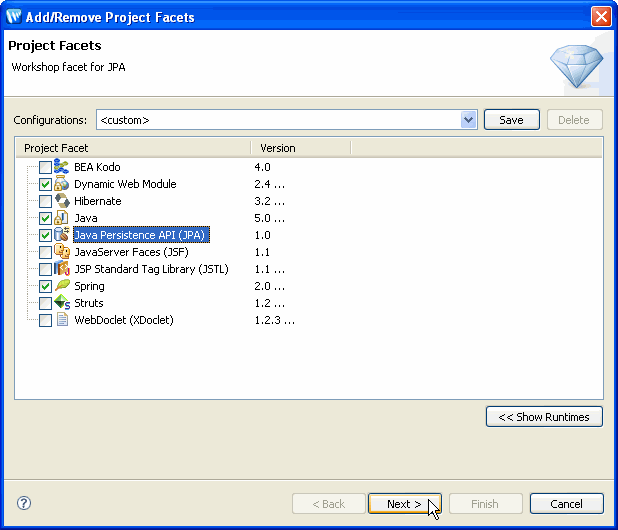Check the JavaServer Faces (JSF) checkbox

45,252
